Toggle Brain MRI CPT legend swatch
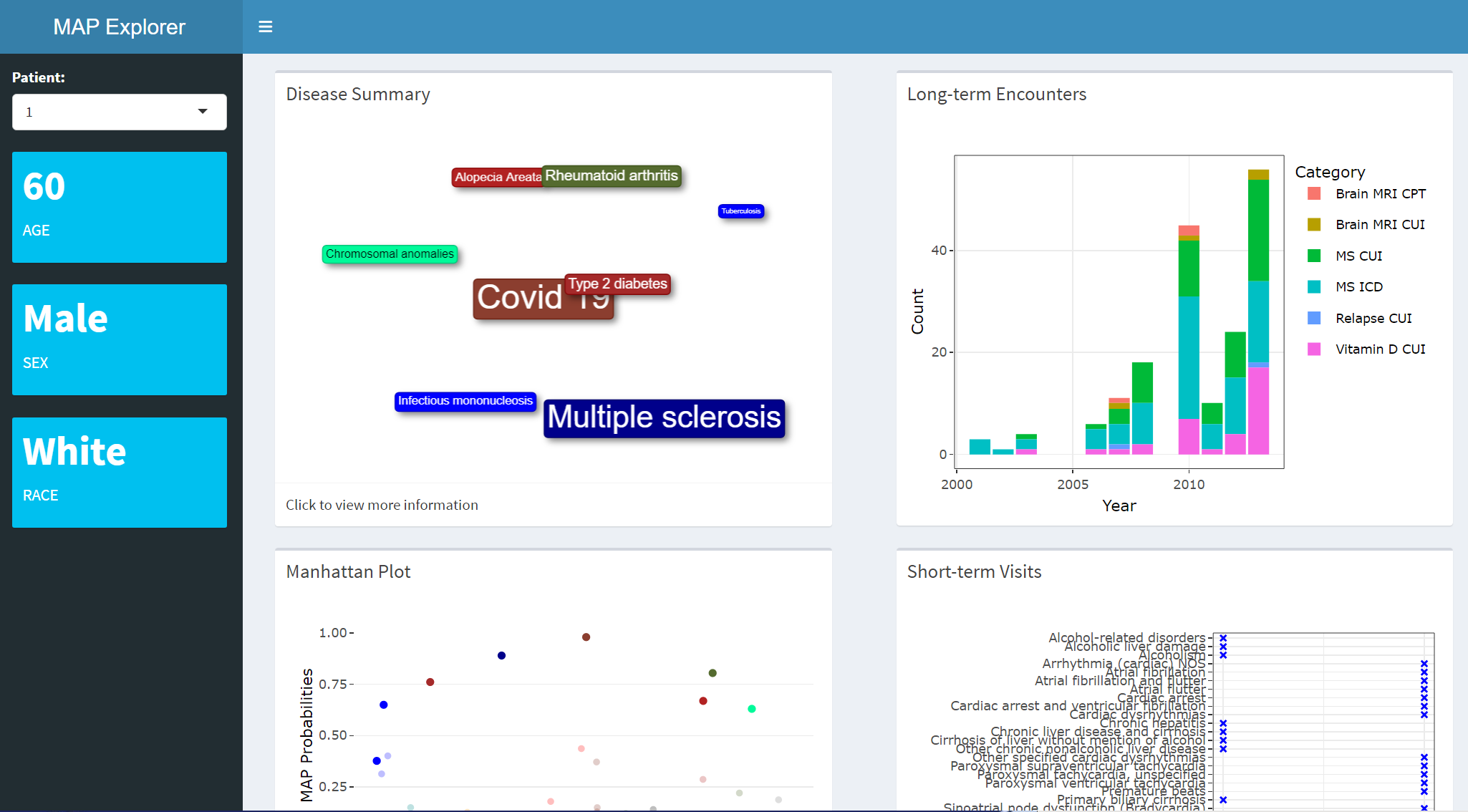Viewport: 1468px width, 812px height. click(x=1314, y=194)
